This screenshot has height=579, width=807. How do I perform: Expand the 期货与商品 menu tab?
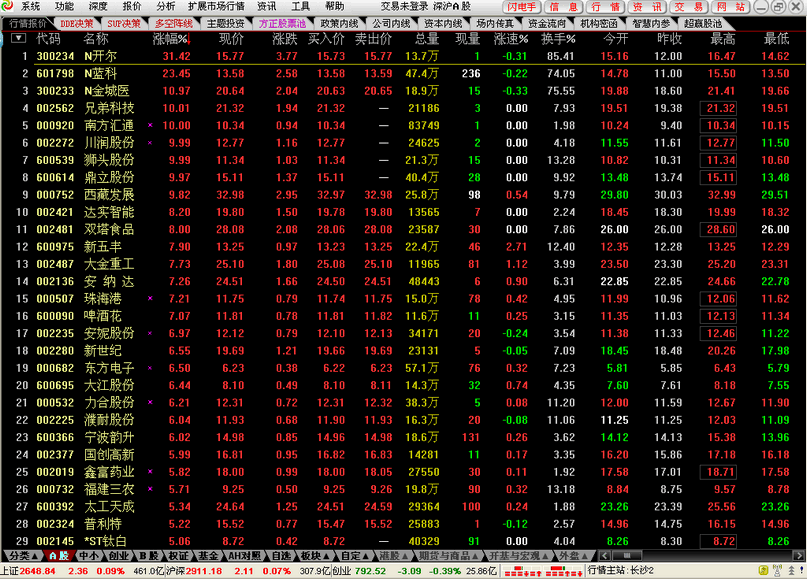click(x=448, y=556)
